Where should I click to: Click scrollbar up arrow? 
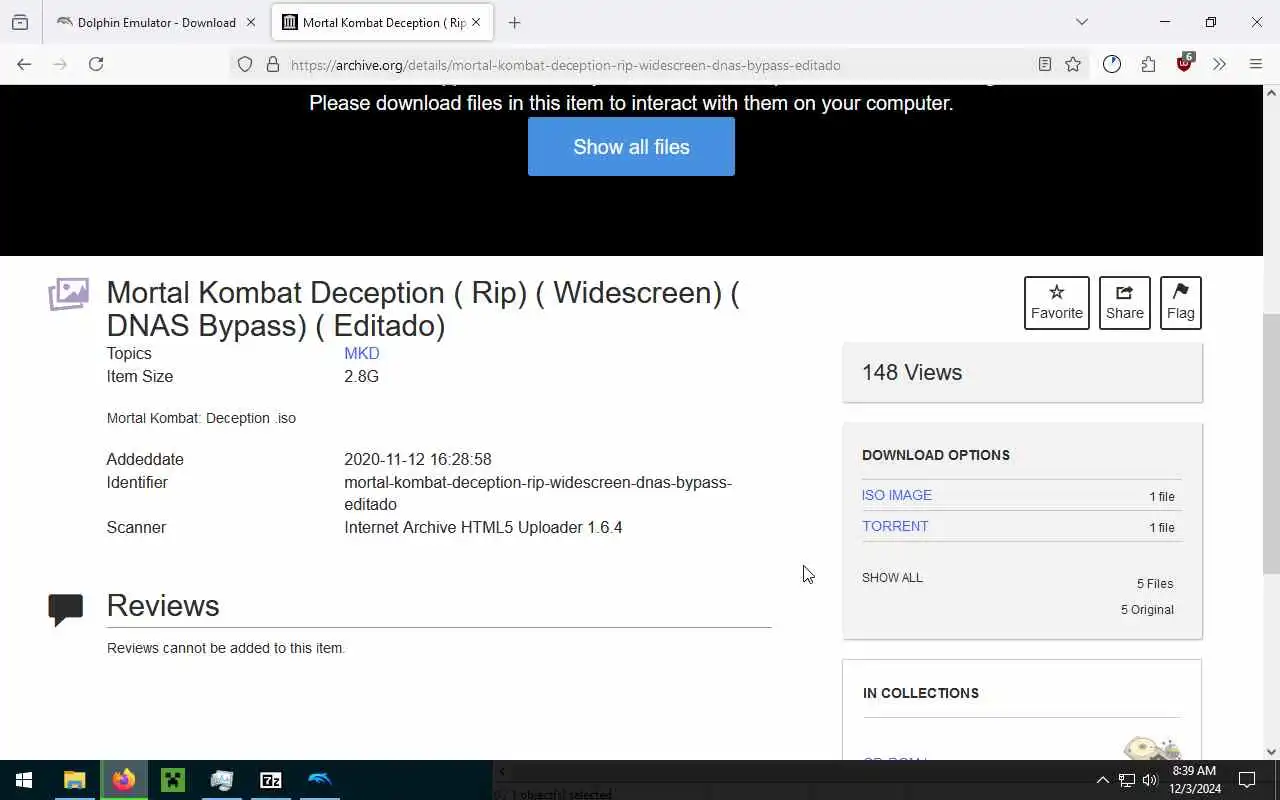tap(1271, 93)
